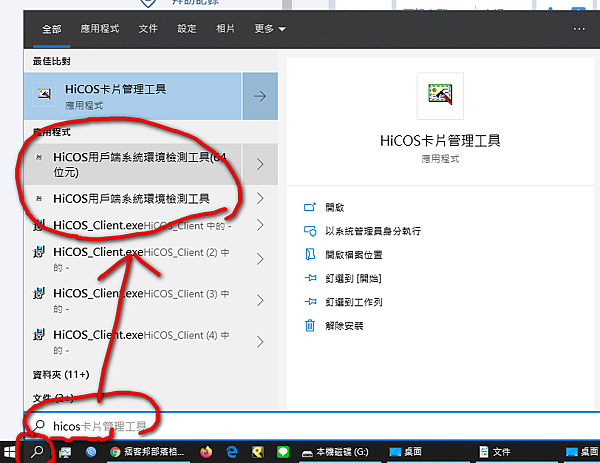Open the 相片 search tab
Screen dimensions: 600x463
(225, 29)
